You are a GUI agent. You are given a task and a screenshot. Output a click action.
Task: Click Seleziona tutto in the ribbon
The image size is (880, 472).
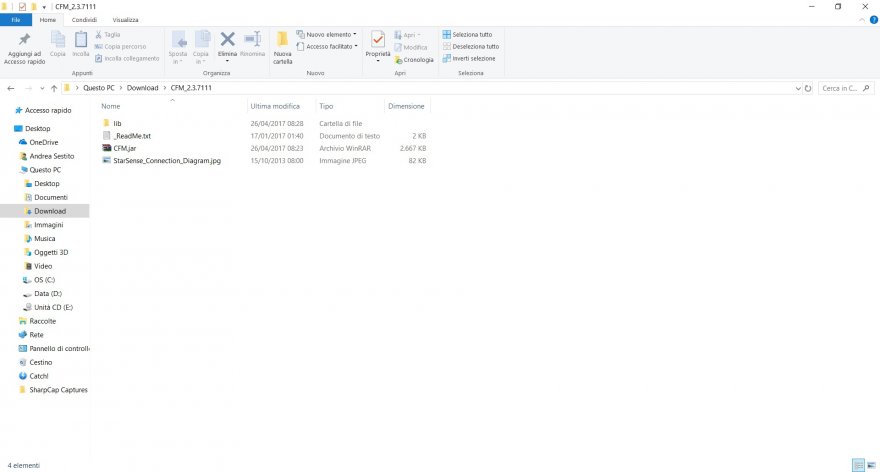pos(470,34)
